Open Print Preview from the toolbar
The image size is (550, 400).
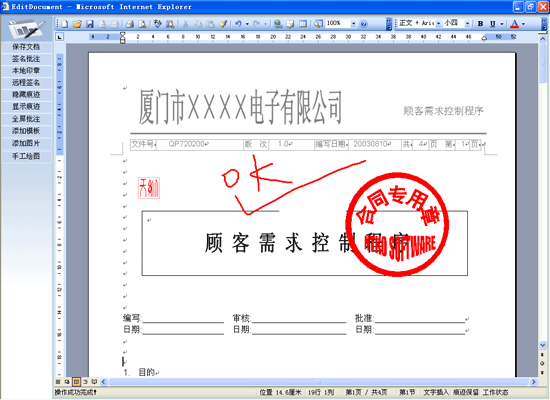pos(142,24)
